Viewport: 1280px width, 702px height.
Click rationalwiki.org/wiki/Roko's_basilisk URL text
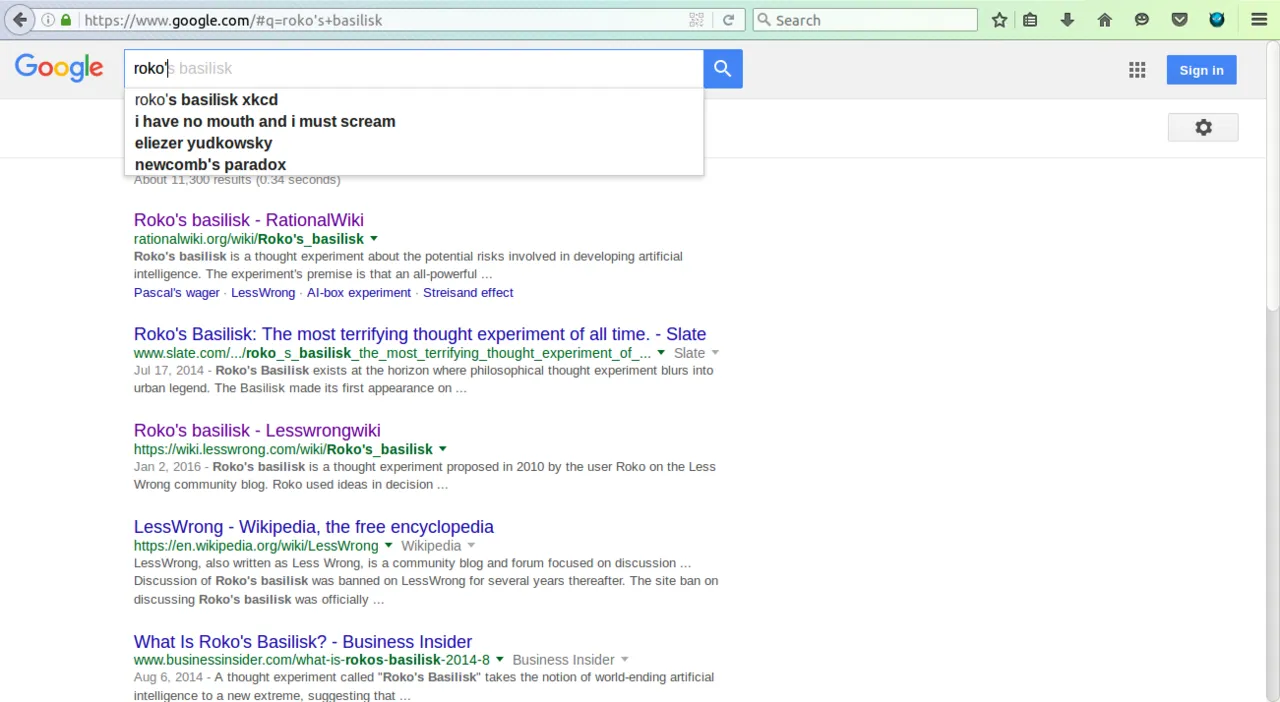tap(249, 239)
